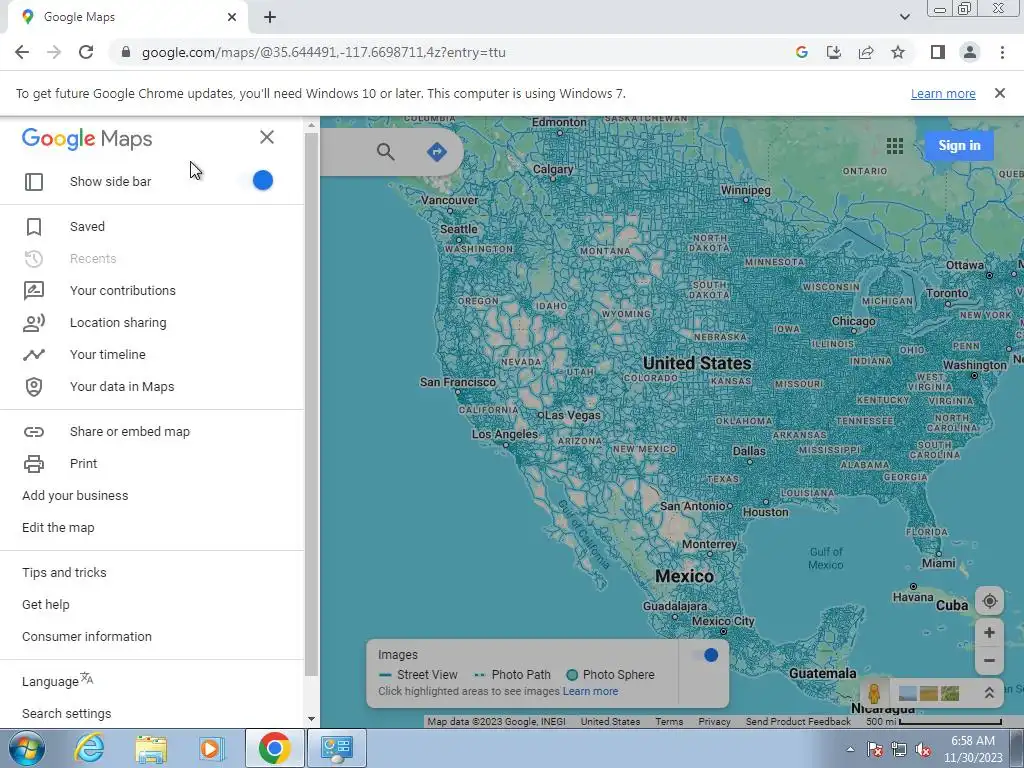Viewport: 1024px width, 768px height.
Task: Click the install app icon in address bar
Action: (834, 52)
